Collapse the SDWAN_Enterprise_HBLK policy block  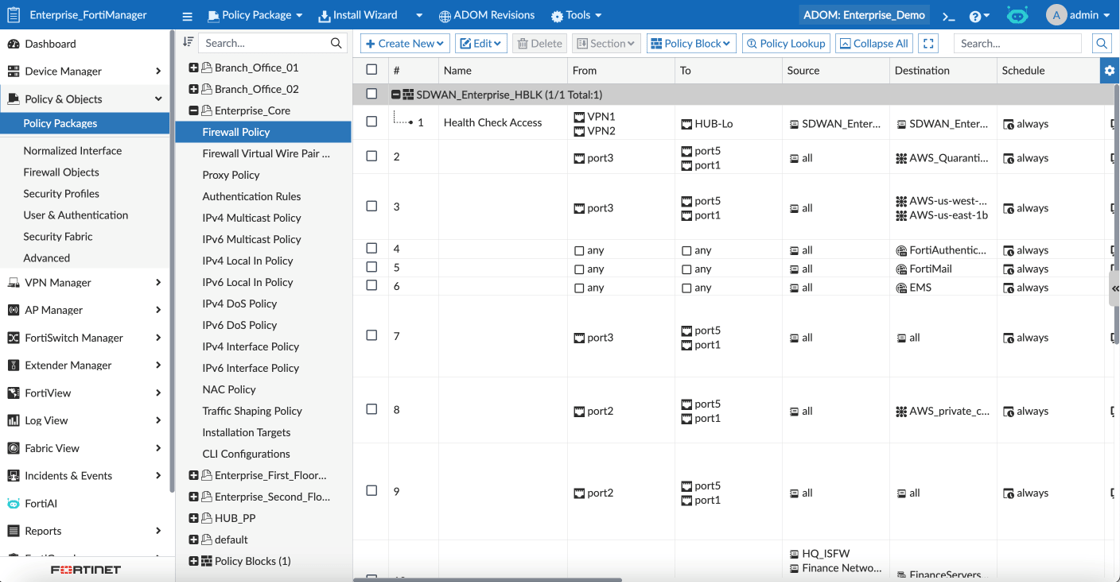pyautogui.click(x=395, y=94)
